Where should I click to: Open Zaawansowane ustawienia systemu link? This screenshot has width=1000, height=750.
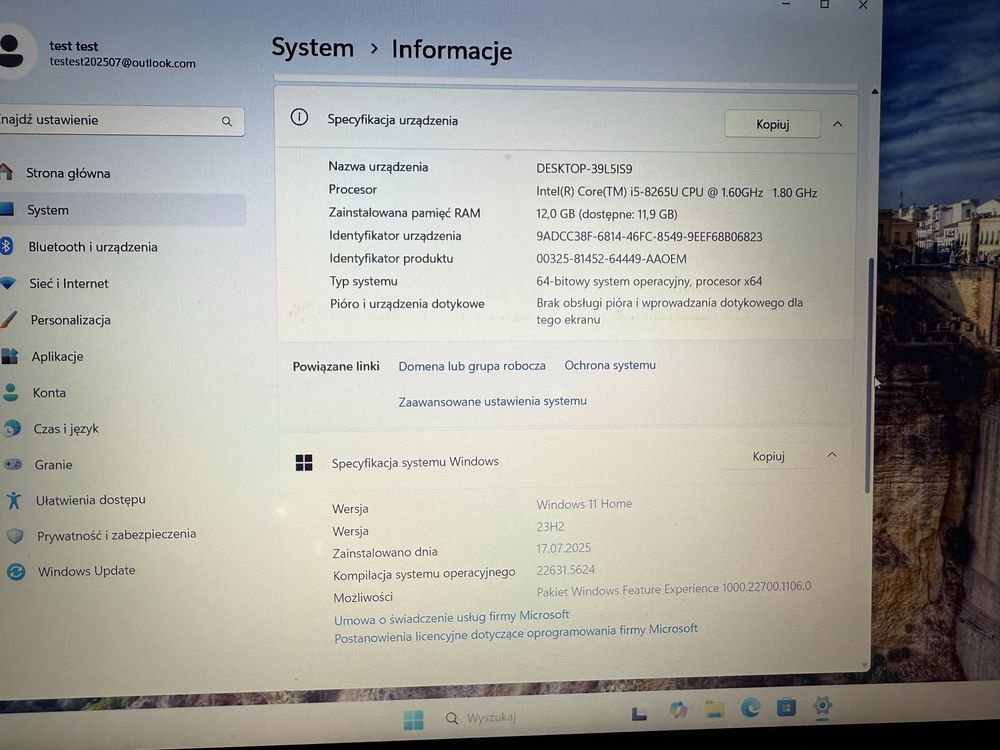[492, 401]
